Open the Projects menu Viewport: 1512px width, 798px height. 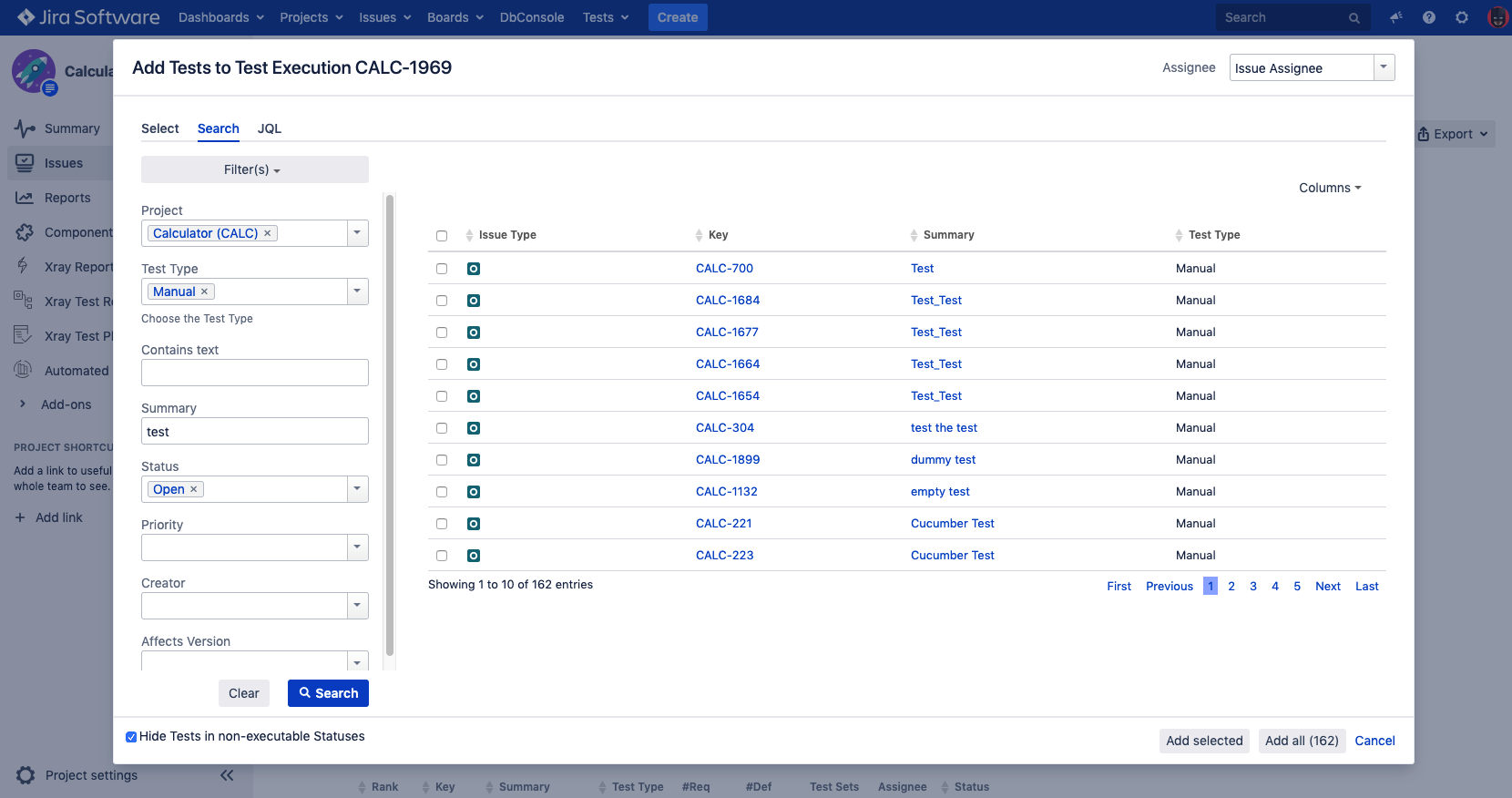312,17
